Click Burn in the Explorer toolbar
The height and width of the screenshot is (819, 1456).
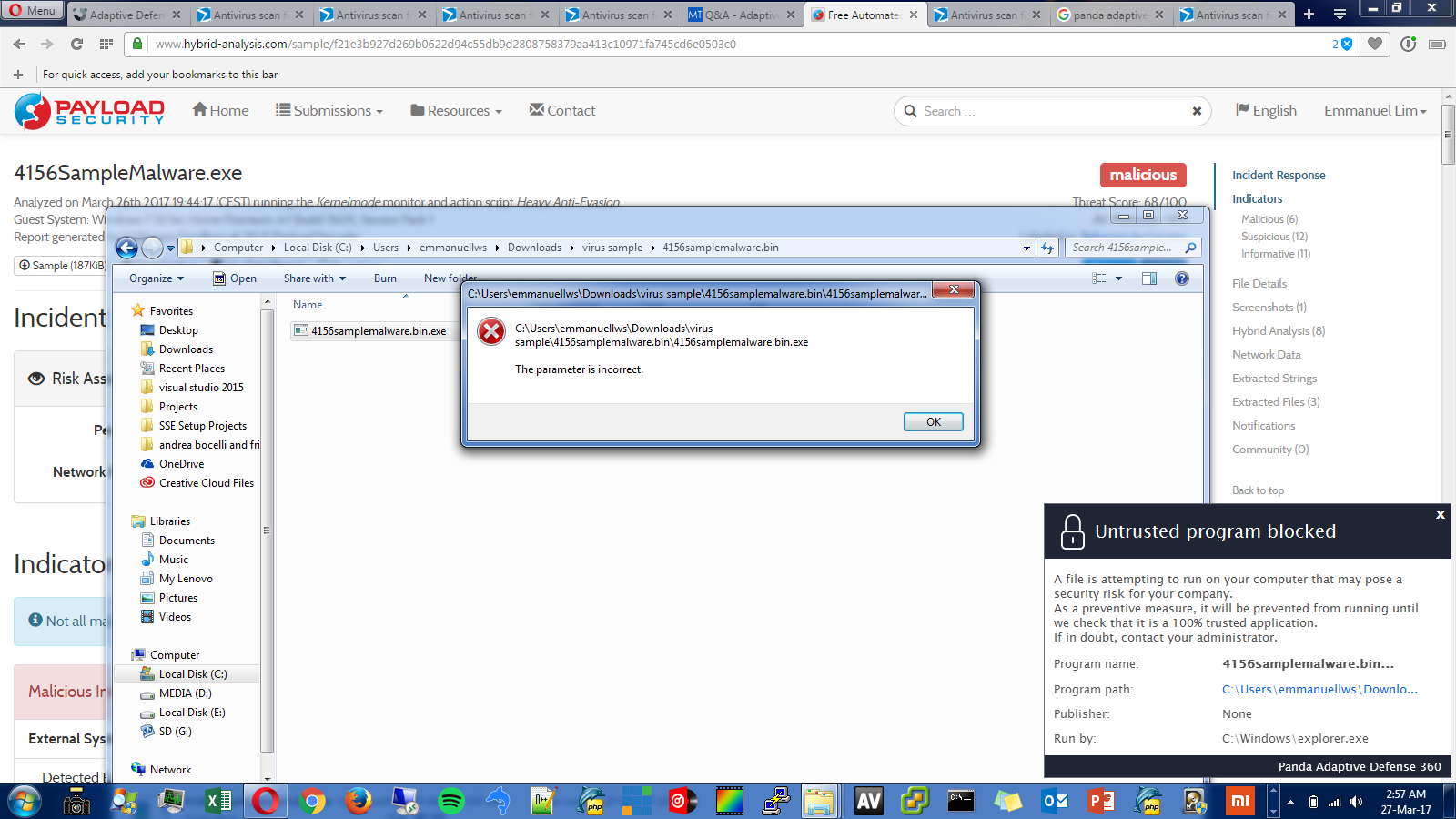(385, 278)
